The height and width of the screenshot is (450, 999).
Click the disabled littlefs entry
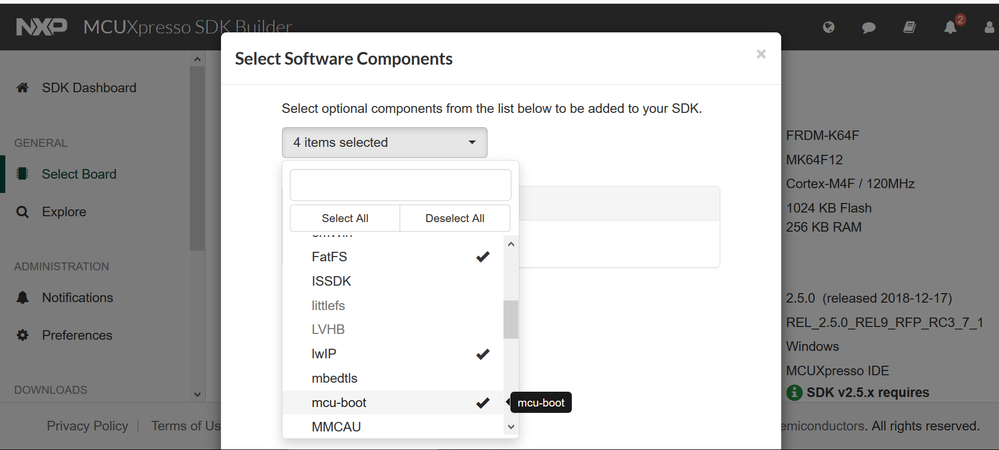[x=393, y=305]
